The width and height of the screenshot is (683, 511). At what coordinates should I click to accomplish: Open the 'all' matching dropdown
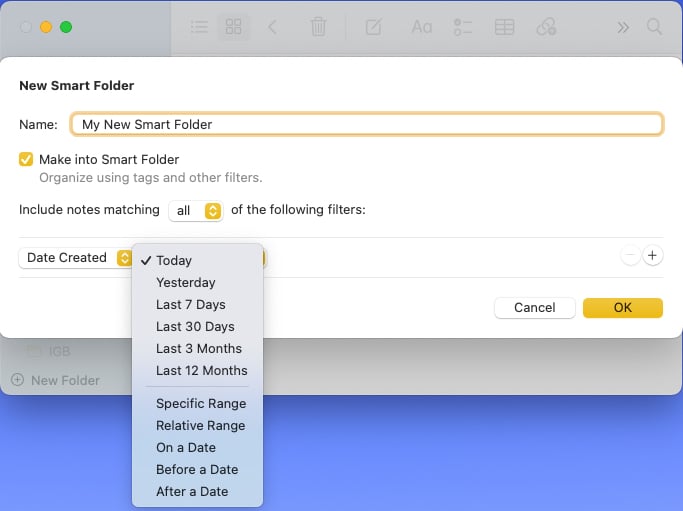coord(196,211)
